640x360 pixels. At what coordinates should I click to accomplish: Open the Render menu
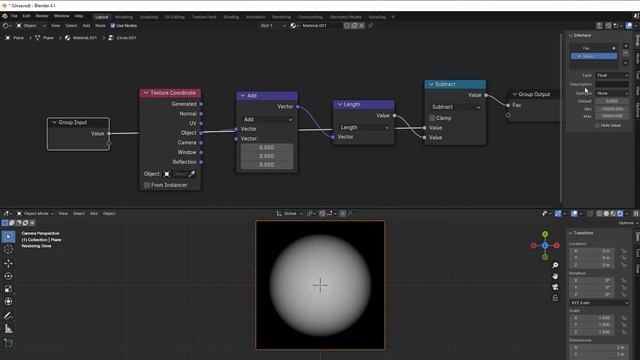coord(42,16)
